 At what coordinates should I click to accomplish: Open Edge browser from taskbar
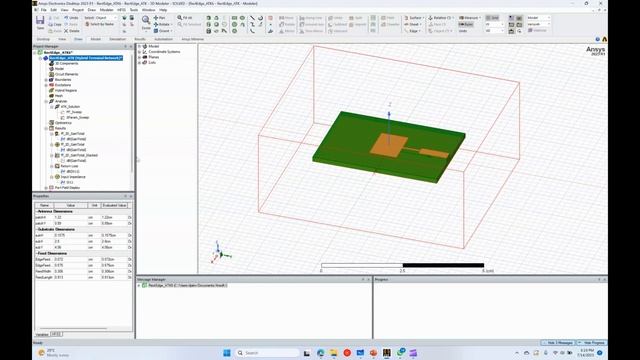point(320,353)
